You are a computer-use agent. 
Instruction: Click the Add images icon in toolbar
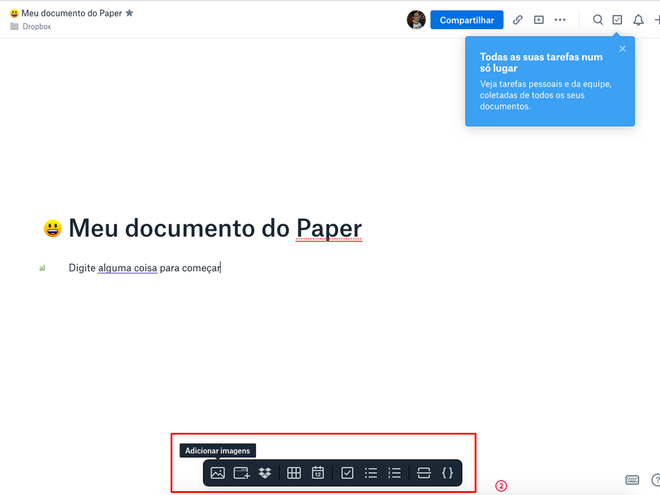[217, 473]
